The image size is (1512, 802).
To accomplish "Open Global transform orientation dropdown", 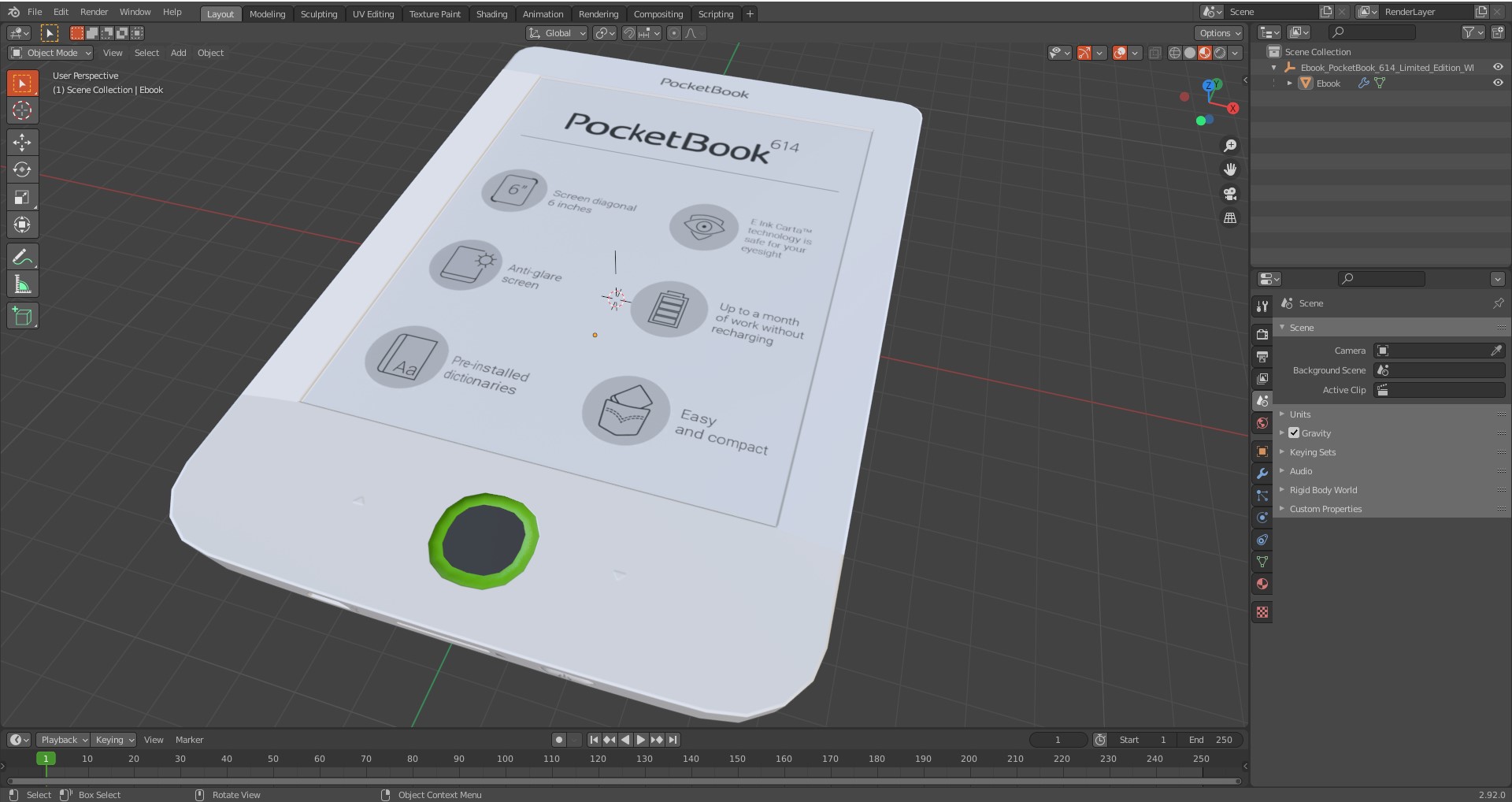I will 557,33.
